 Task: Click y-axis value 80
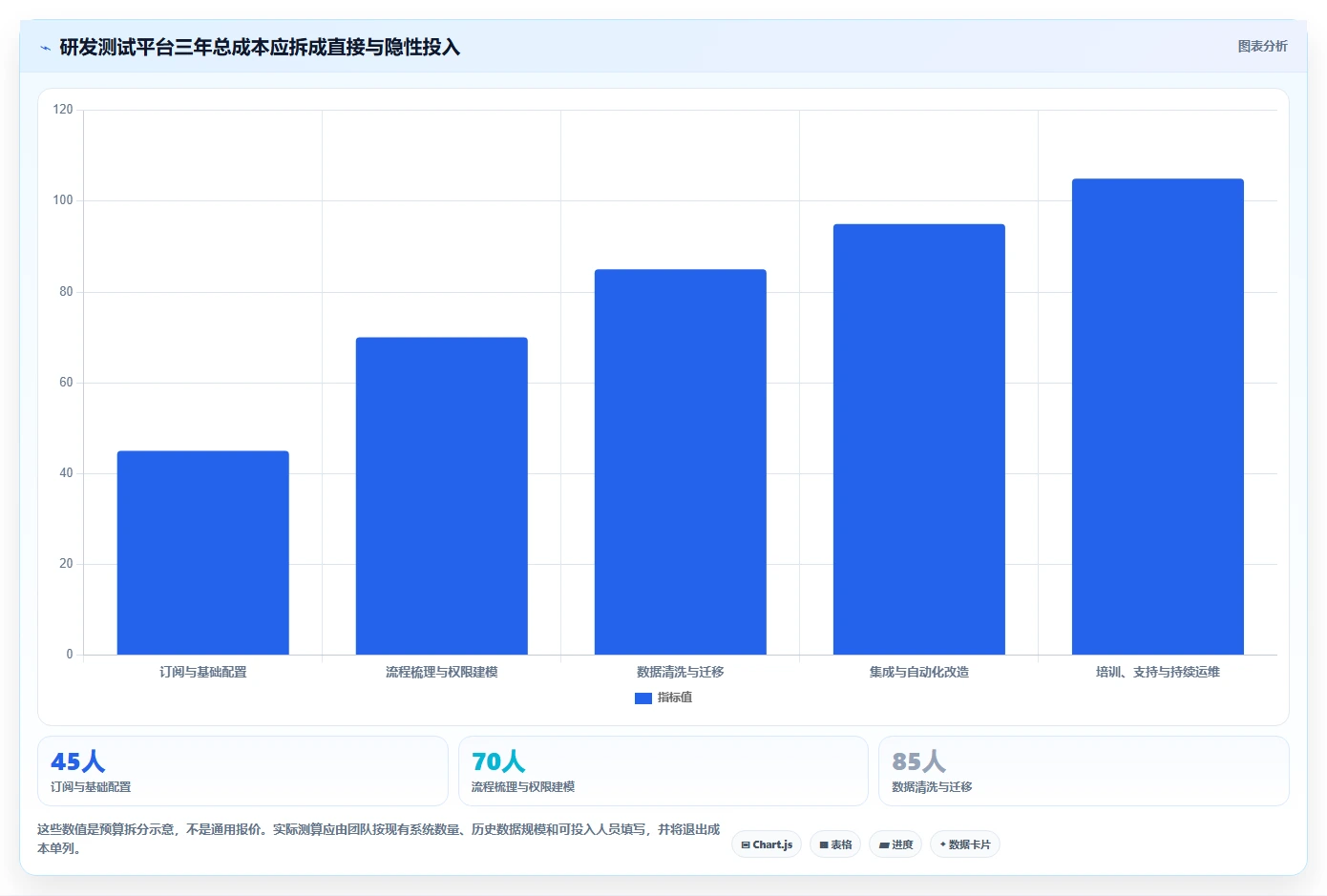click(66, 292)
